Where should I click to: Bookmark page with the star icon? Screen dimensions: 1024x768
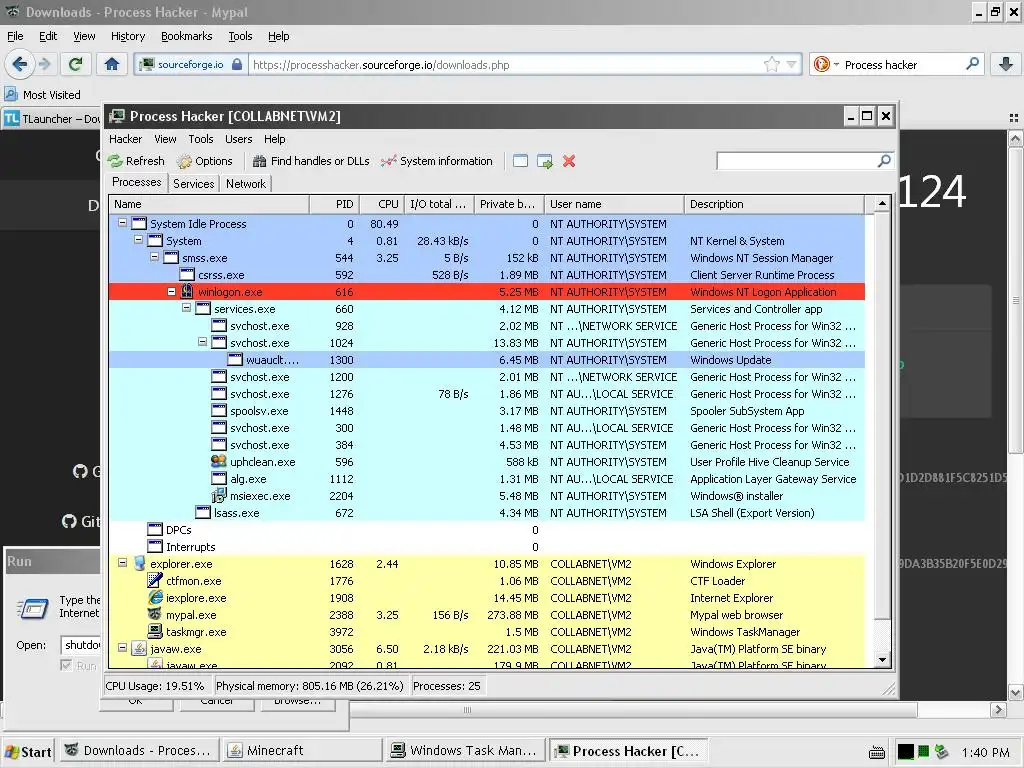point(772,64)
